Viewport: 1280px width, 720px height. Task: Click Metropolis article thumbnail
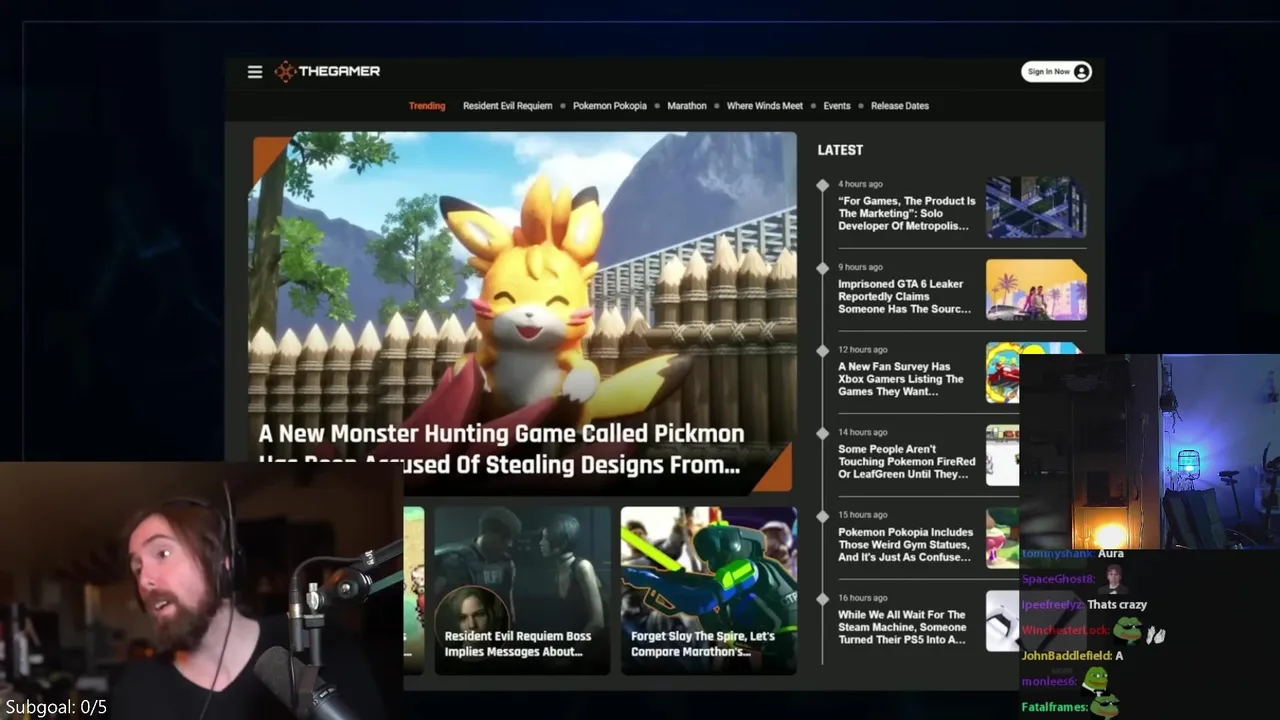(x=1036, y=207)
